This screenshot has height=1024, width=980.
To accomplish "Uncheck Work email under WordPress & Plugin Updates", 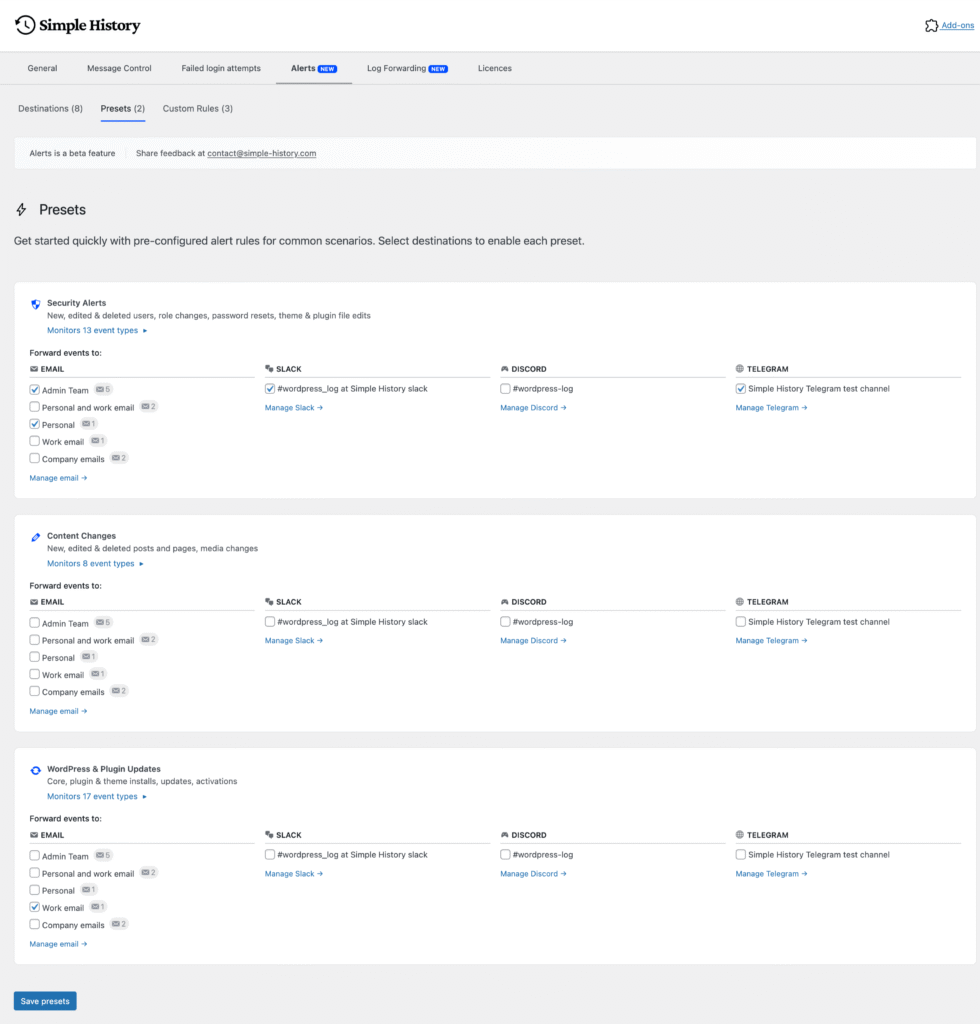I will pyautogui.click(x=35, y=908).
